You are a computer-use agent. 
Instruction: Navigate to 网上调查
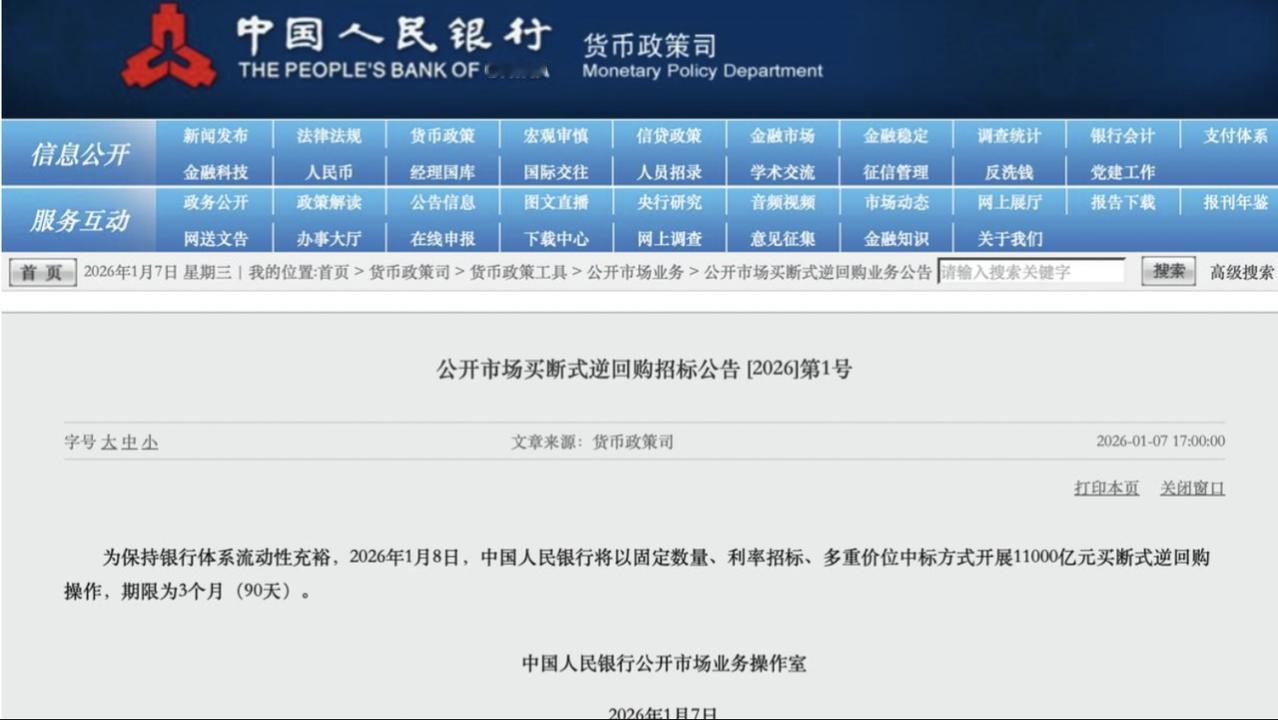click(x=670, y=239)
